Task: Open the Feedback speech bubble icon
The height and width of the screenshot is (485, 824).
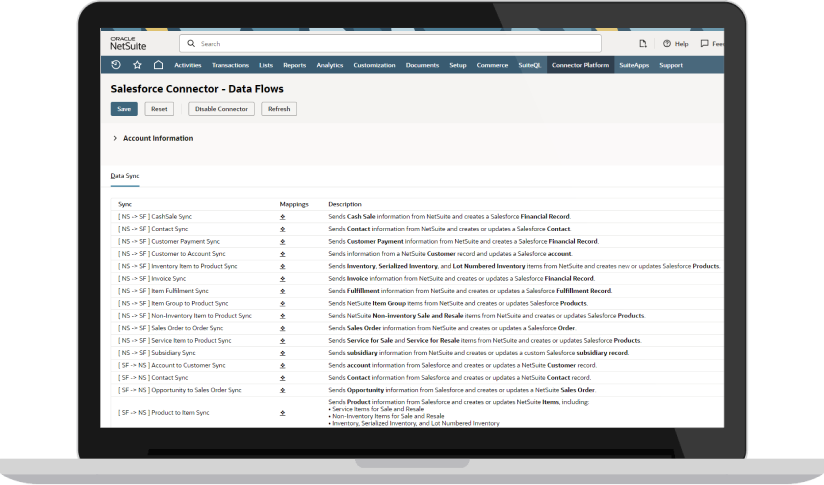Action: 705,44
